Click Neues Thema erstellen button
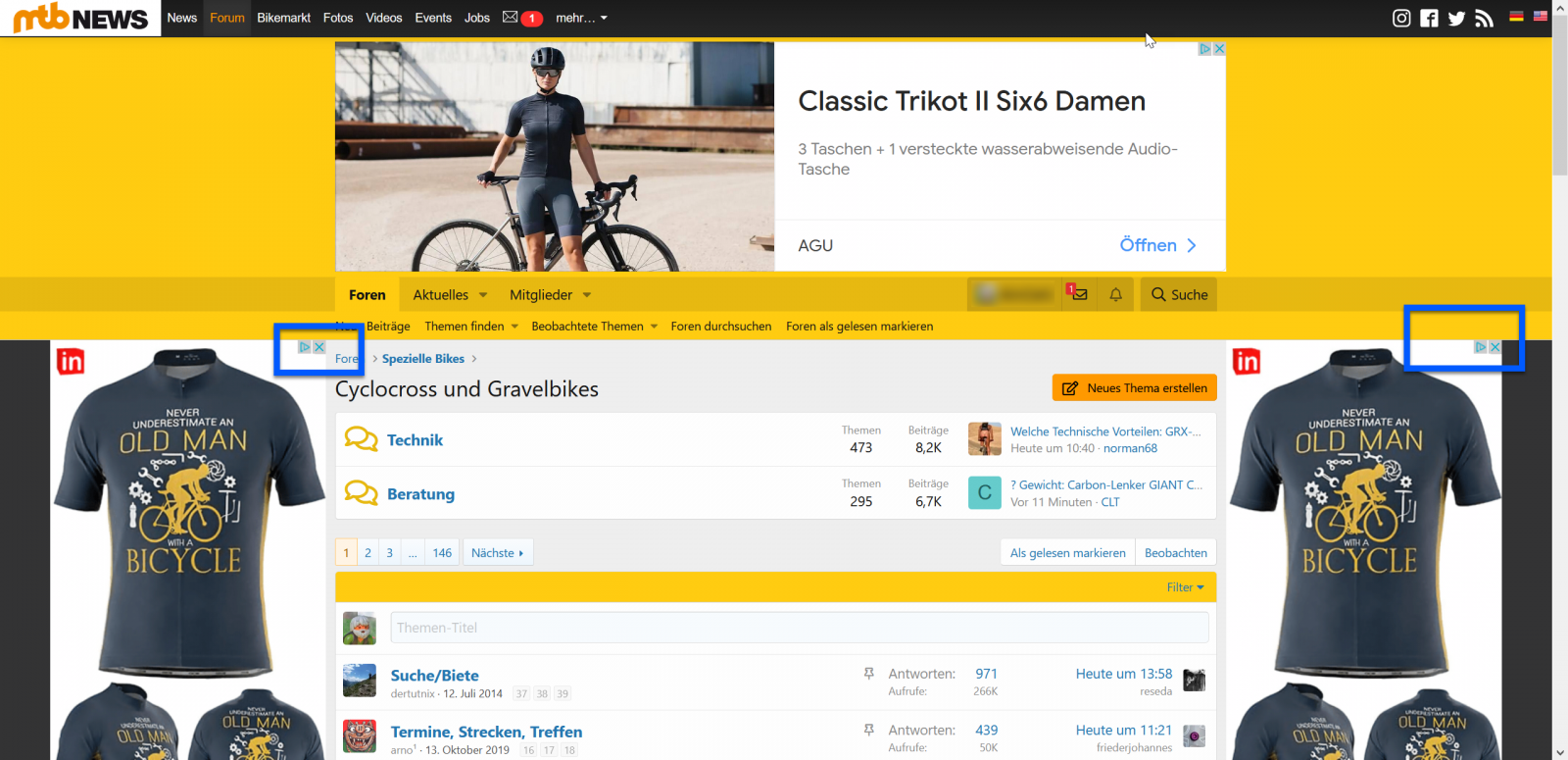This screenshot has height=760, width=1568. (1135, 388)
